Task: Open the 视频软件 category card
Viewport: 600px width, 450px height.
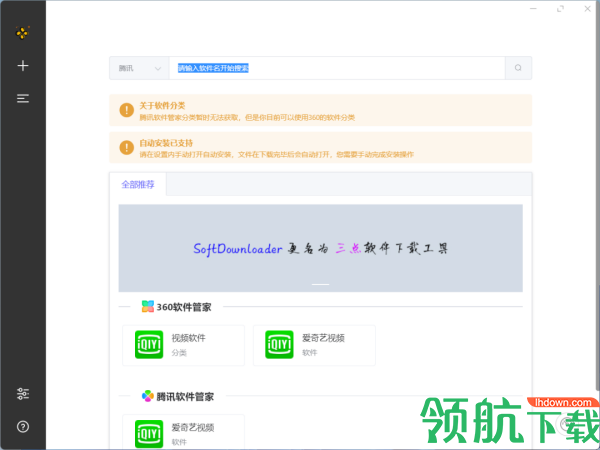Action: pyautogui.click(x=183, y=345)
